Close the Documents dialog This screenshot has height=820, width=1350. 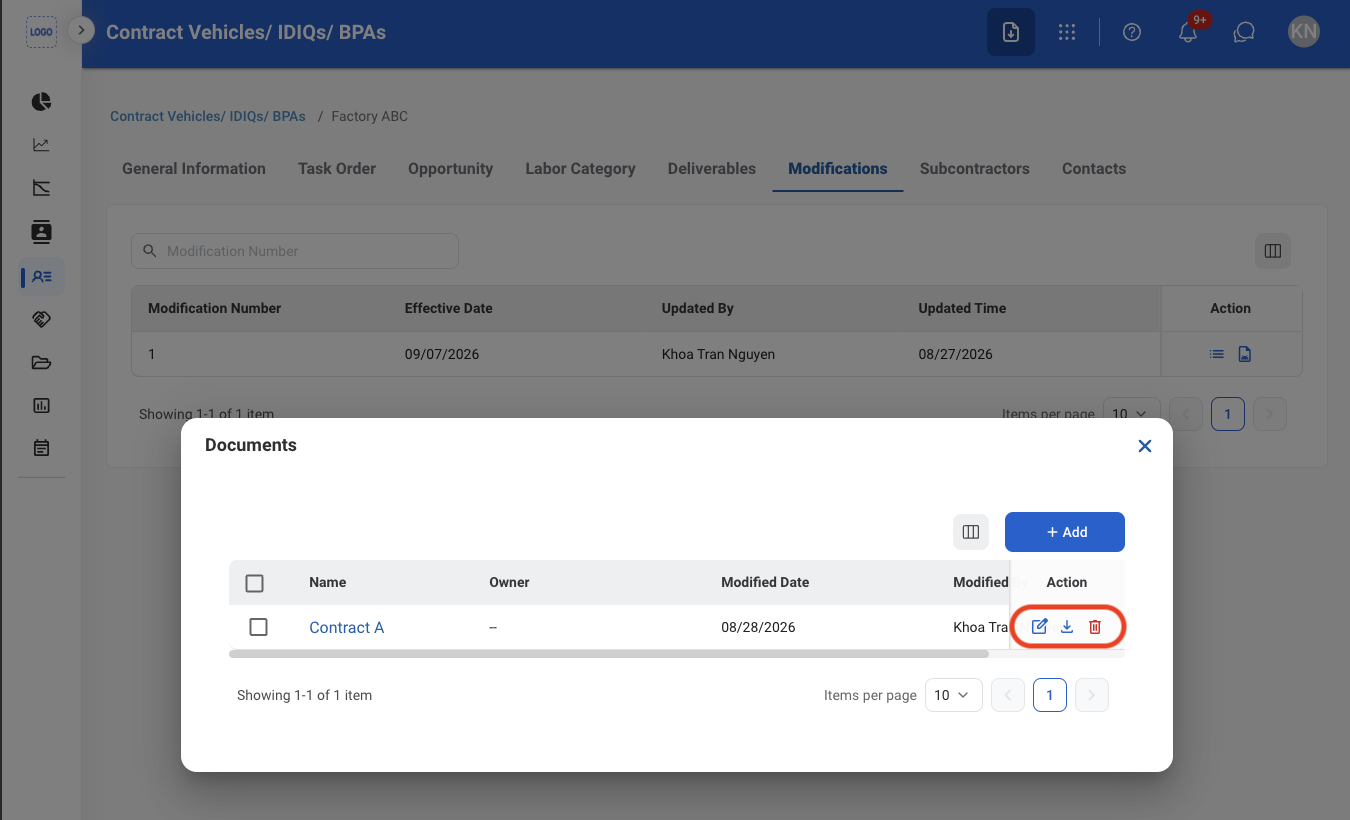1145,446
